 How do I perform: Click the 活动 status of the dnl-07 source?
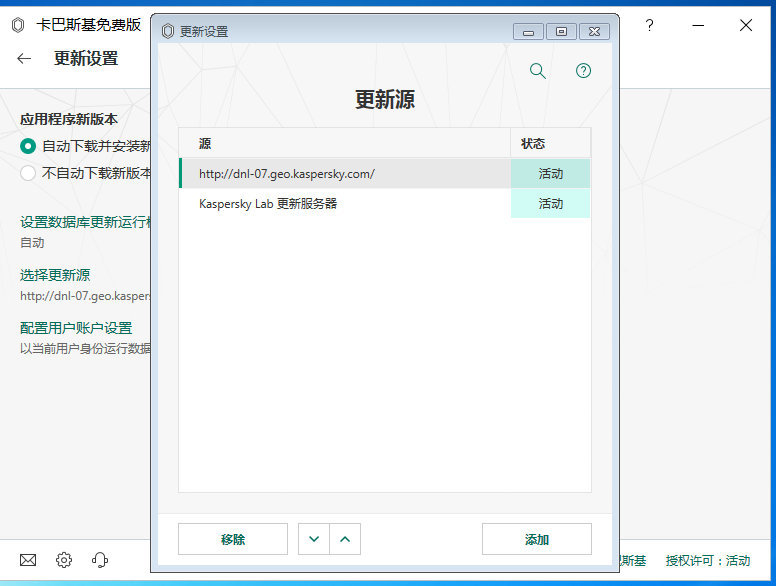coord(550,174)
